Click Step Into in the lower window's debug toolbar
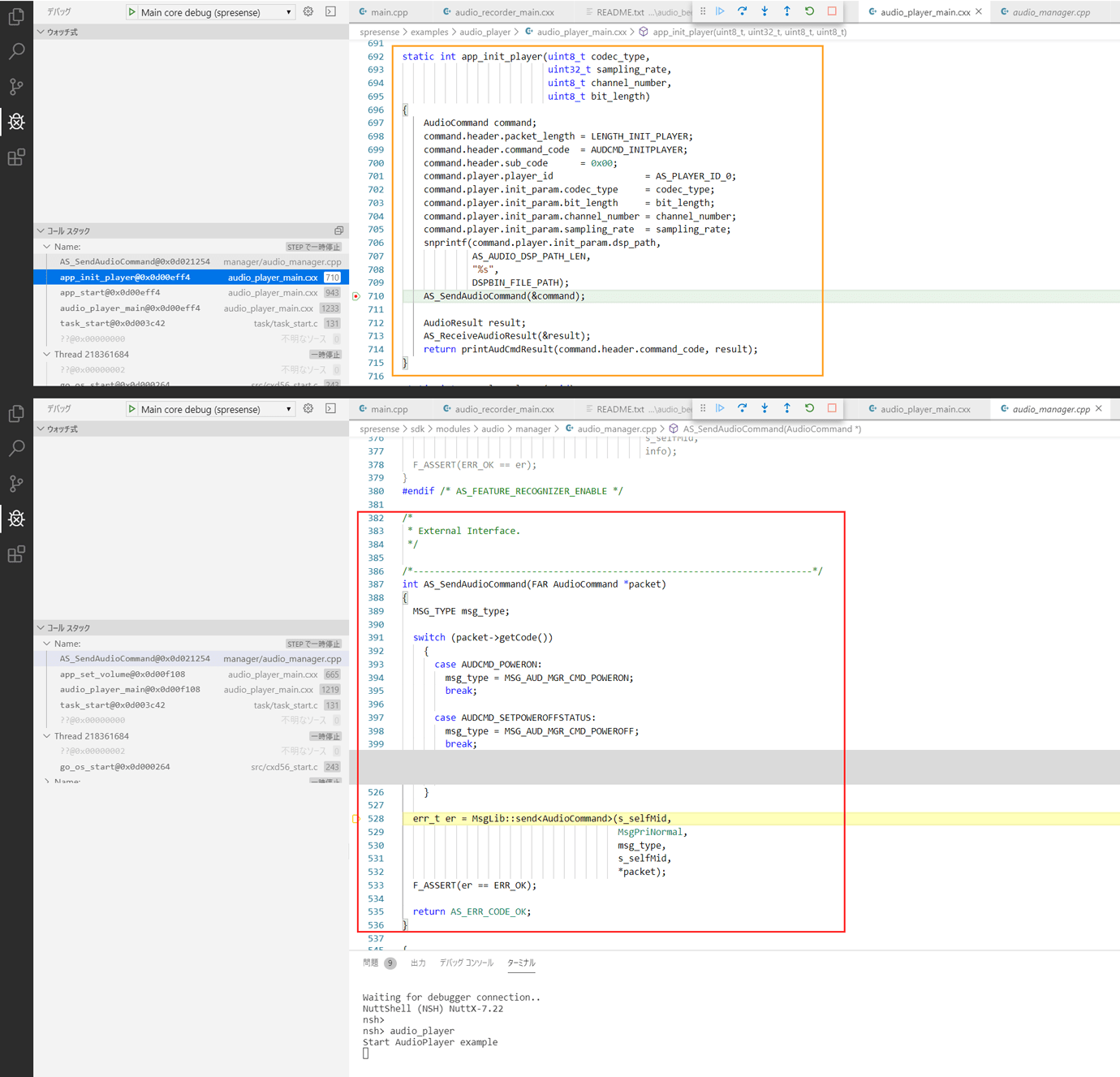The height and width of the screenshot is (1077, 1120). [x=765, y=408]
